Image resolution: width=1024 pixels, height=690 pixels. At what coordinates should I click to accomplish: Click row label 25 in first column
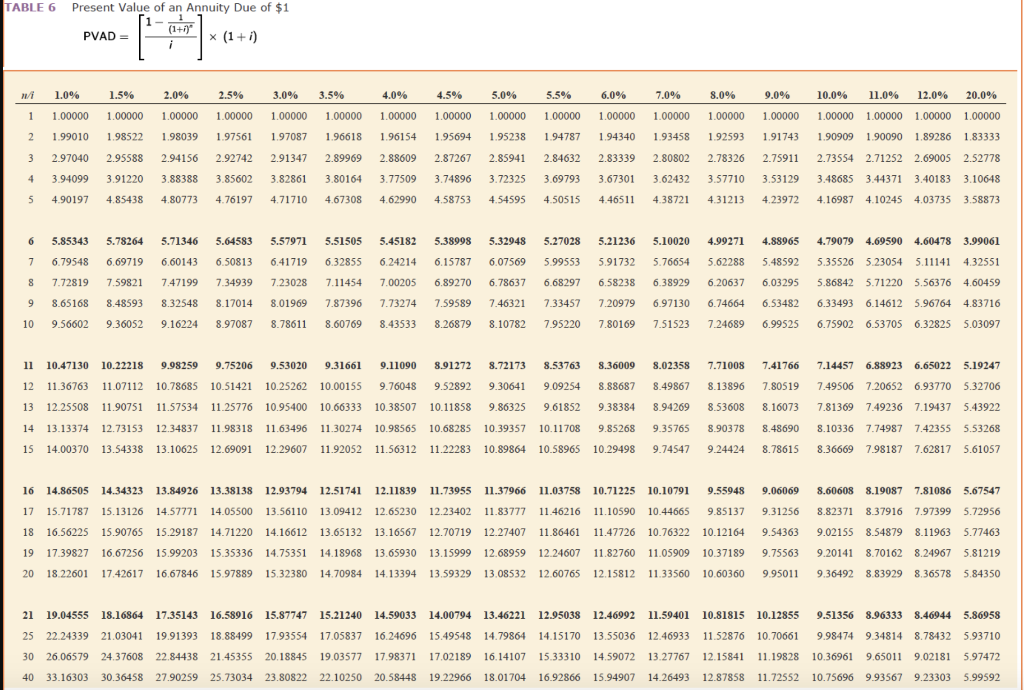pos(28,636)
